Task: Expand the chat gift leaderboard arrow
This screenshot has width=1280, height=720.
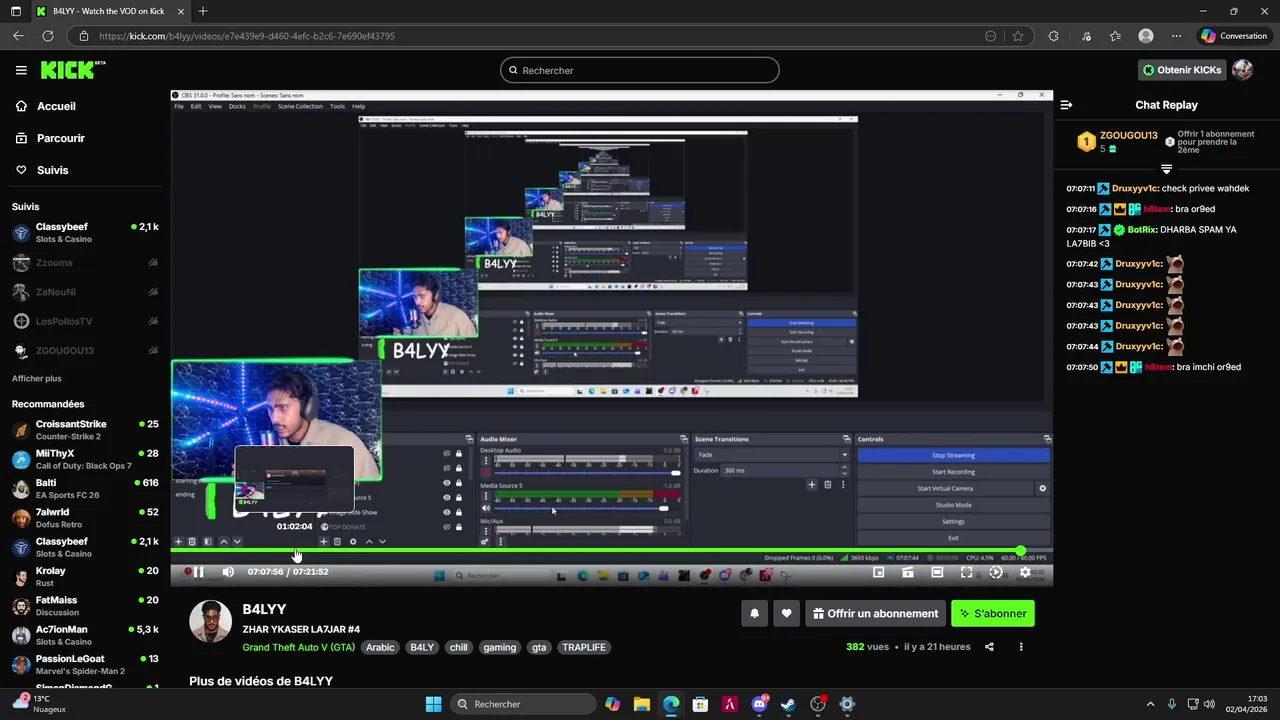Action: pos(1166,169)
